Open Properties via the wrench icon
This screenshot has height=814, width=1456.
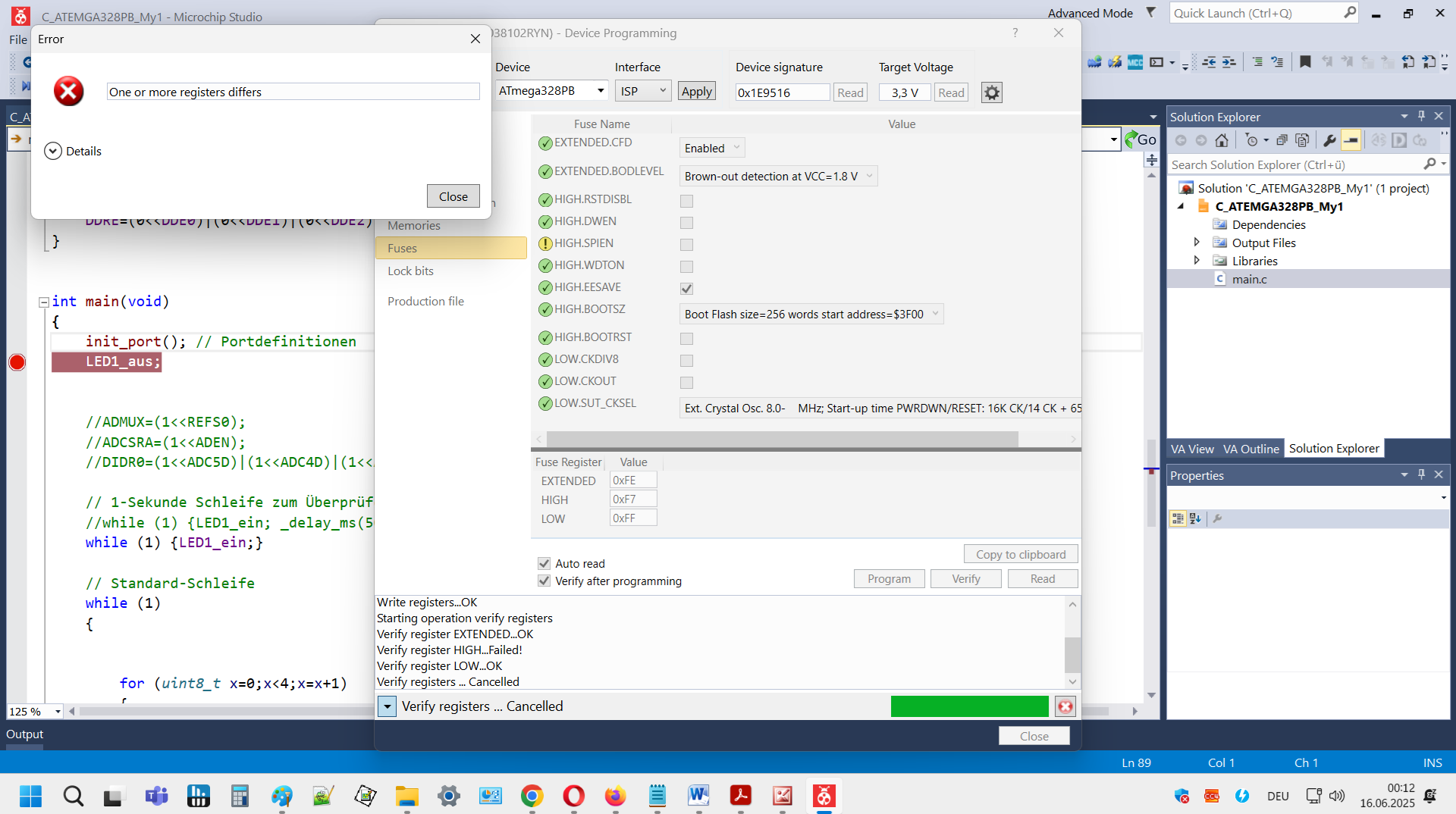coord(1329,140)
